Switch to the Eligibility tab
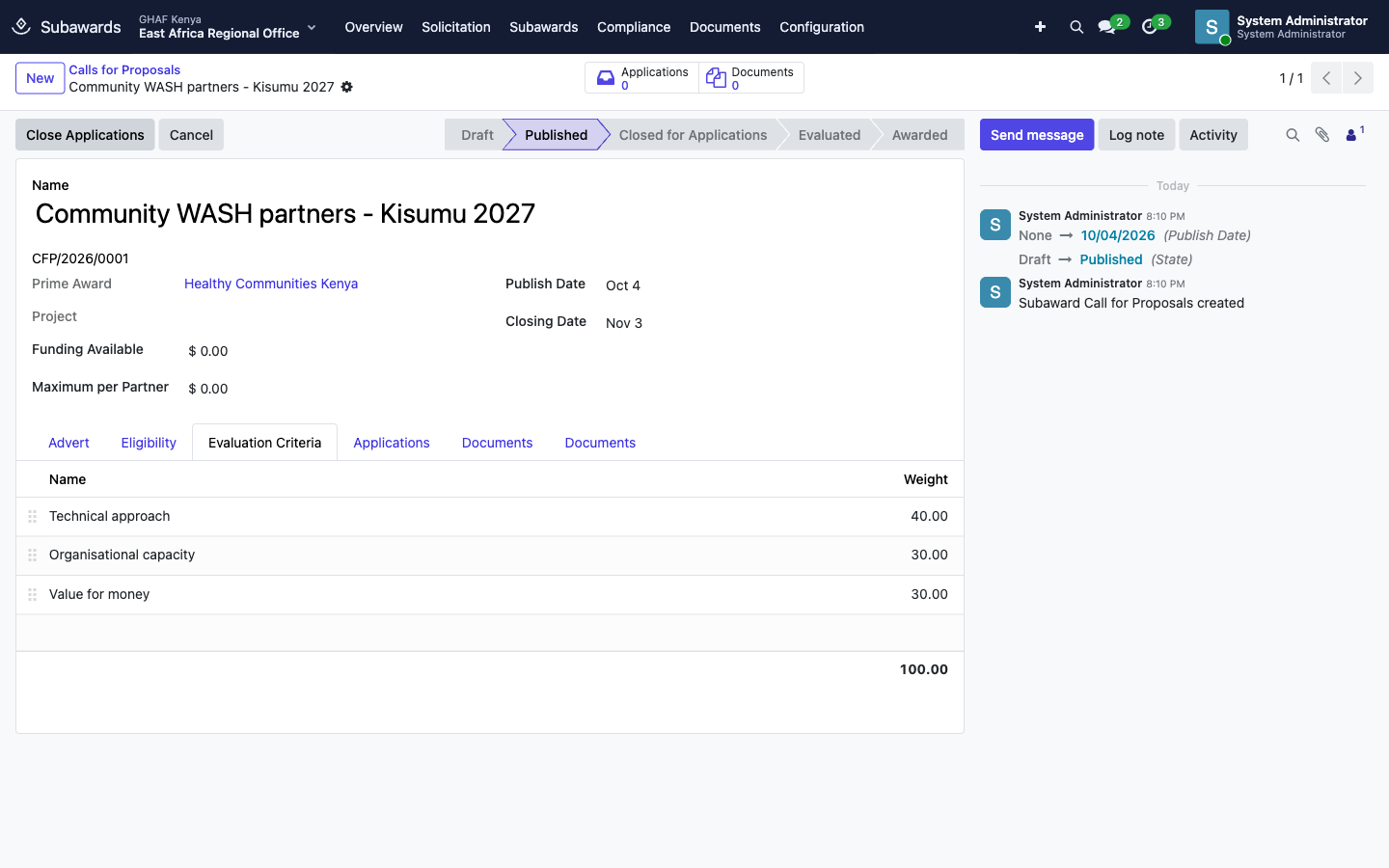 point(149,443)
